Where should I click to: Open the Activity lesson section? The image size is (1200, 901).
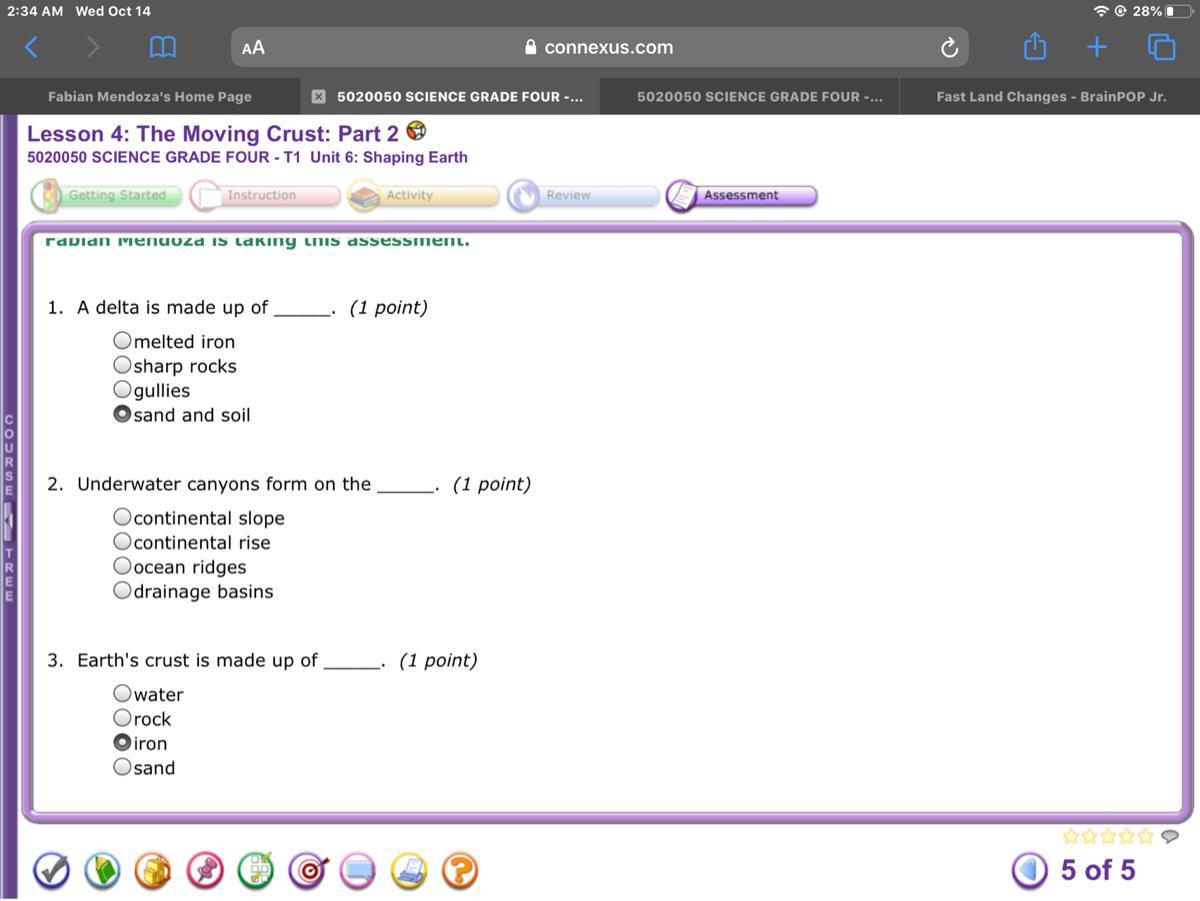point(424,195)
